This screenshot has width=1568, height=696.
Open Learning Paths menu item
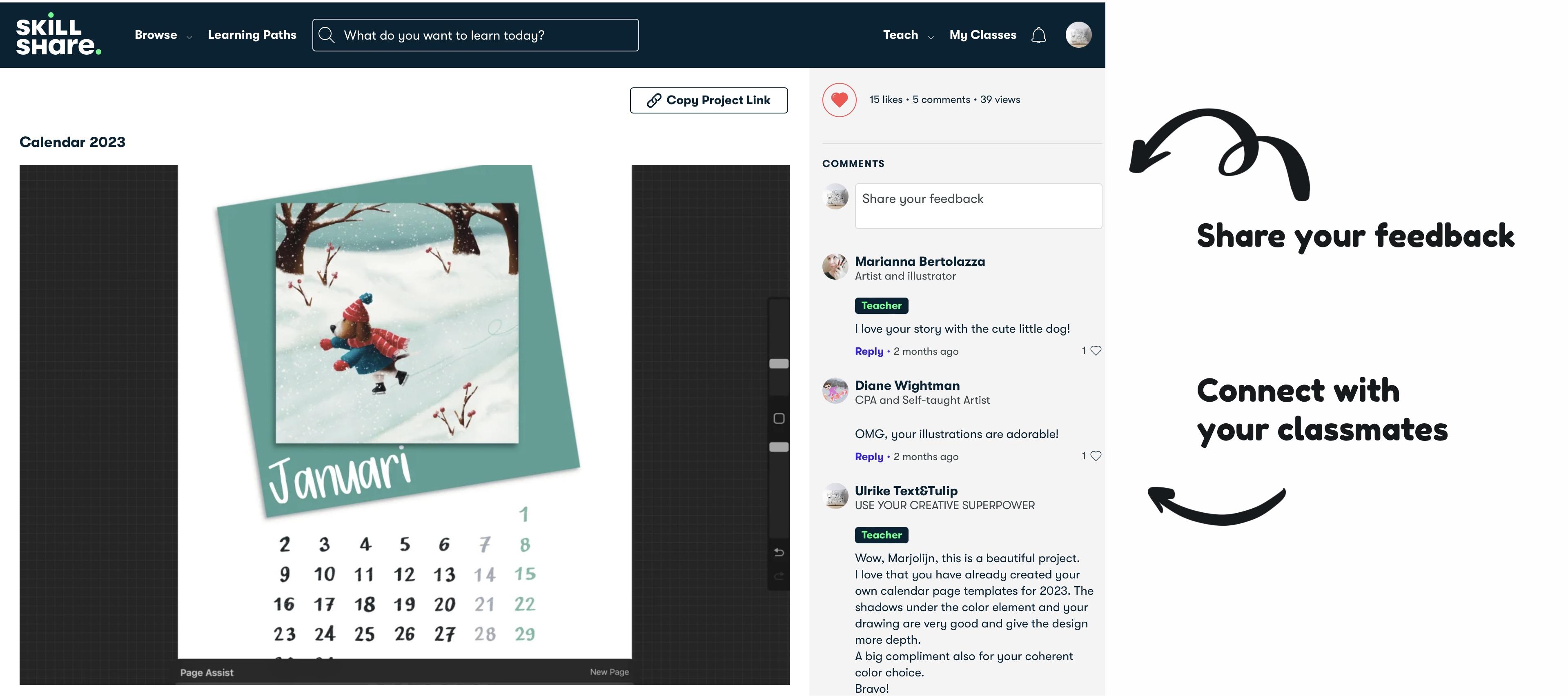(252, 35)
